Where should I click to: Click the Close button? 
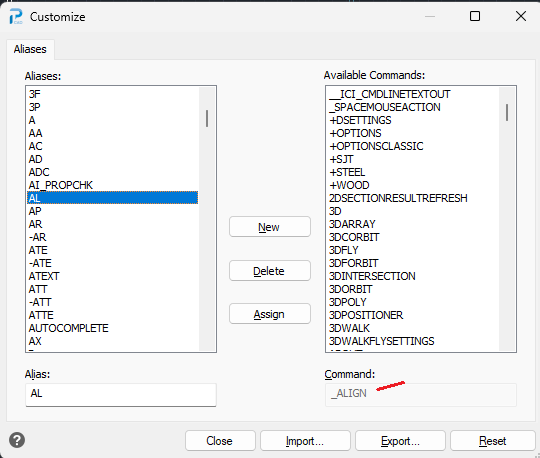point(220,440)
